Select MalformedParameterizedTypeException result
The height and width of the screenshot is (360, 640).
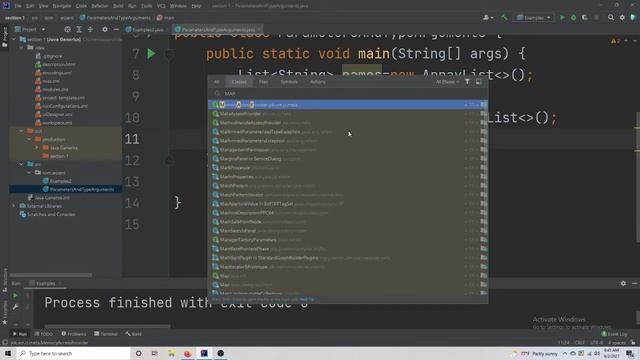point(348,132)
